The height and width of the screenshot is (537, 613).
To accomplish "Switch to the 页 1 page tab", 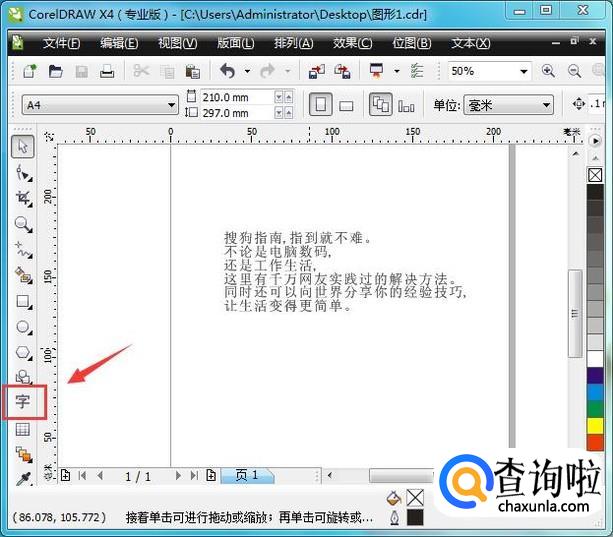I will click(247, 475).
